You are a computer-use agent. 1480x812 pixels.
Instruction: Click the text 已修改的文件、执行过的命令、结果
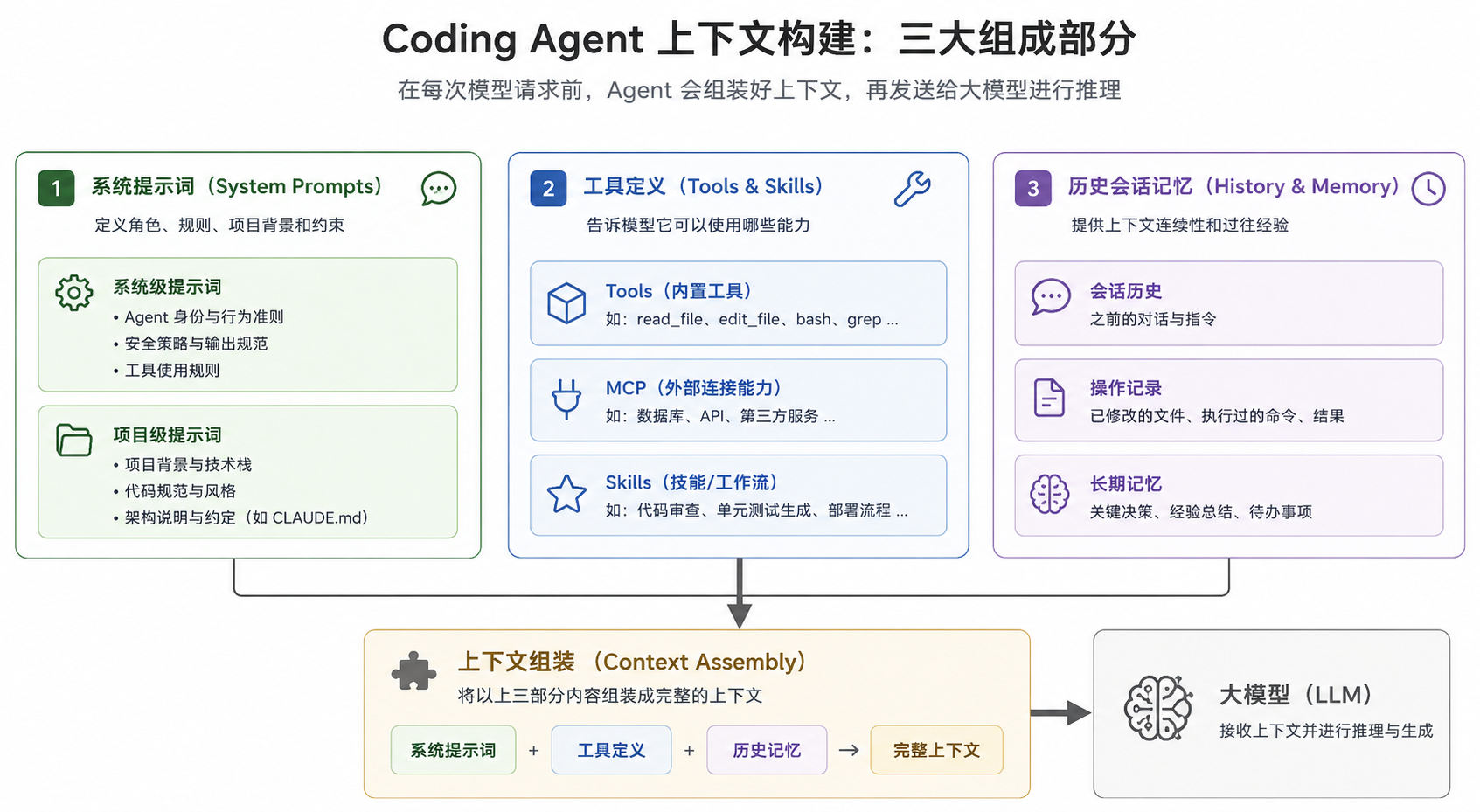[1217, 416]
